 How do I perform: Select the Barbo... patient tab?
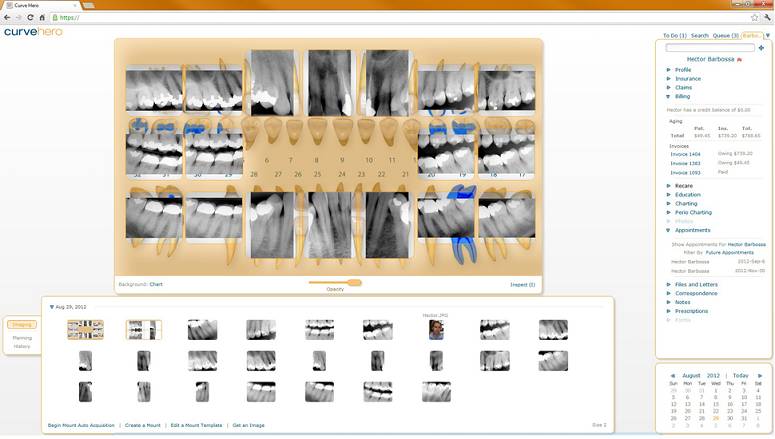pyautogui.click(x=752, y=36)
